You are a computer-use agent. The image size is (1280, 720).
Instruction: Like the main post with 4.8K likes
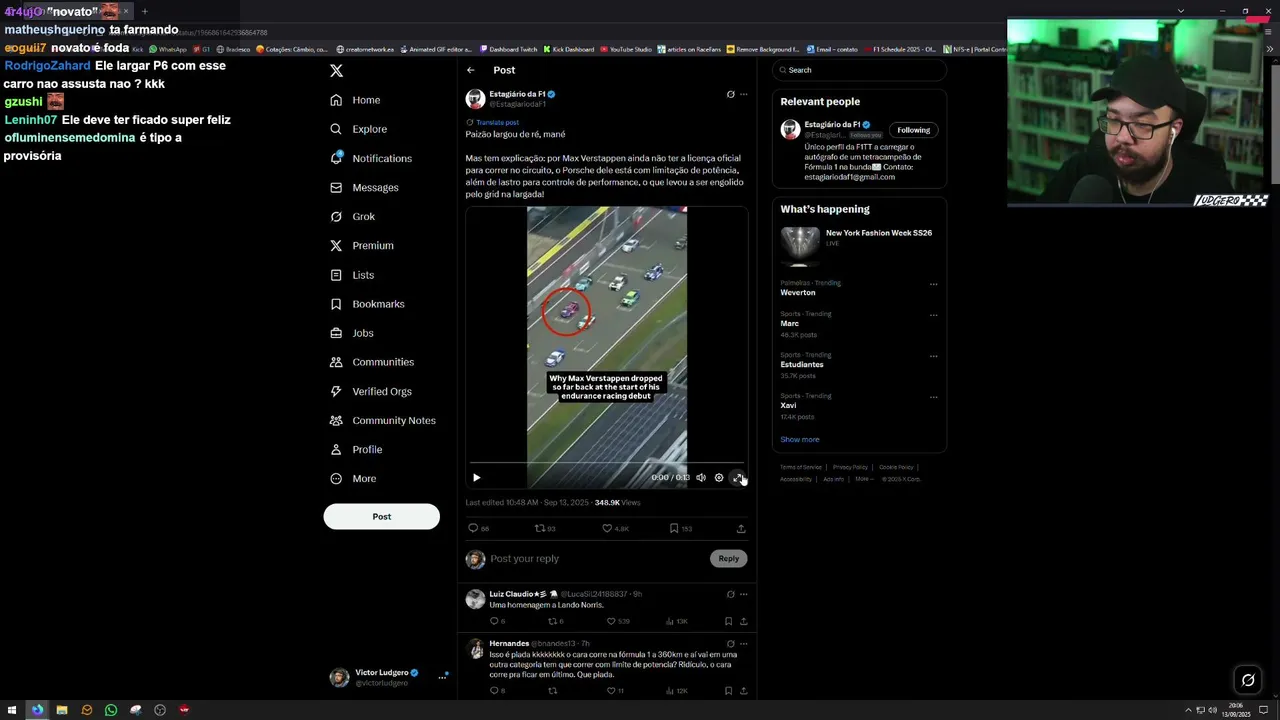pos(606,528)
